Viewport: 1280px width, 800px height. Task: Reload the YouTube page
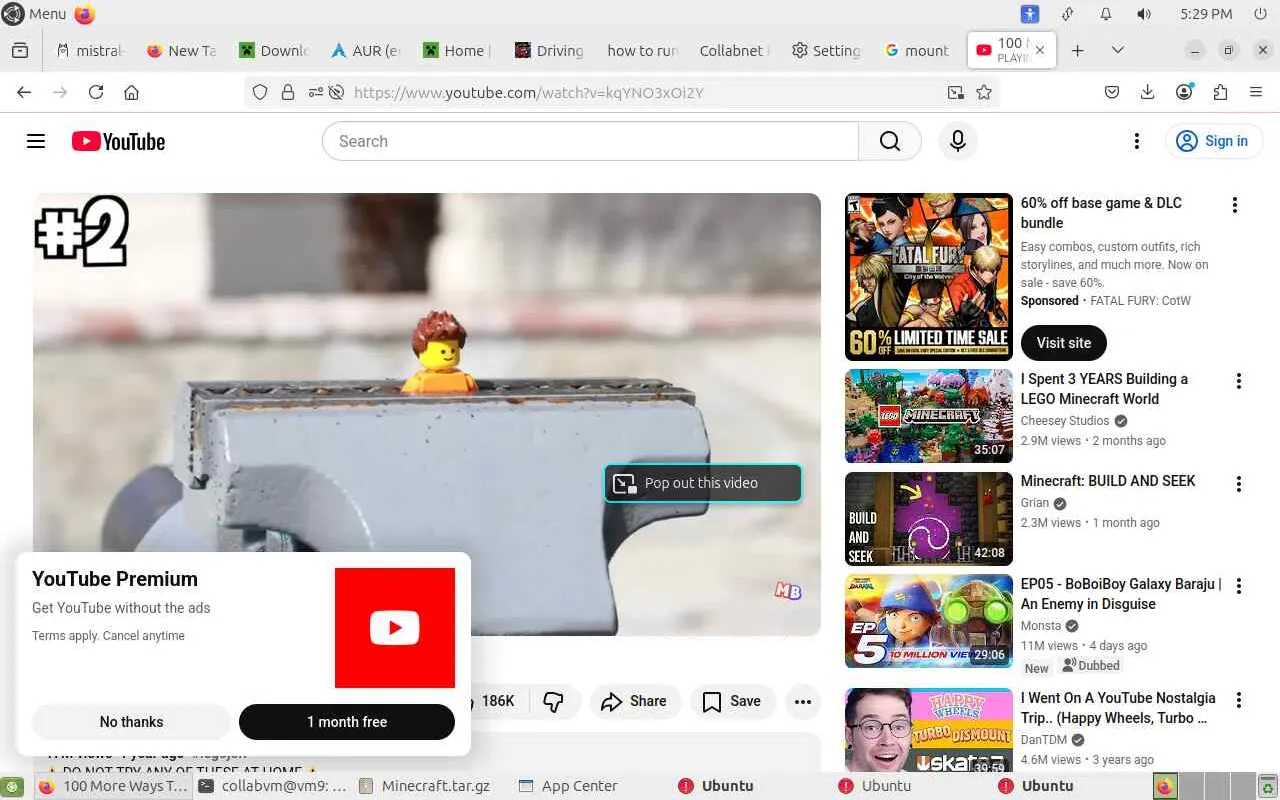96,92
